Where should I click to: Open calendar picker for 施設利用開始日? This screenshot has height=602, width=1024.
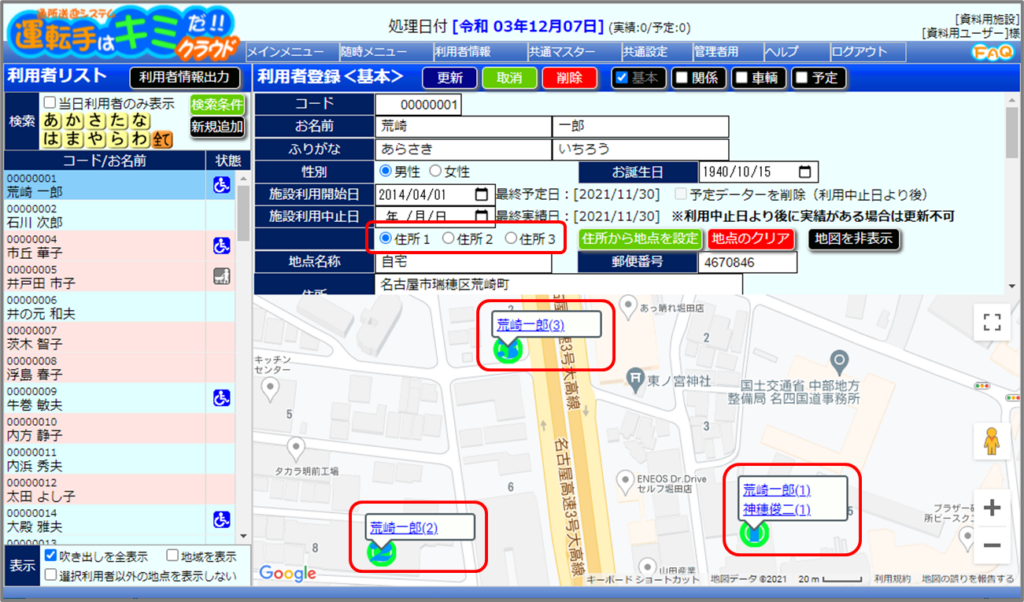coord(481,194)
